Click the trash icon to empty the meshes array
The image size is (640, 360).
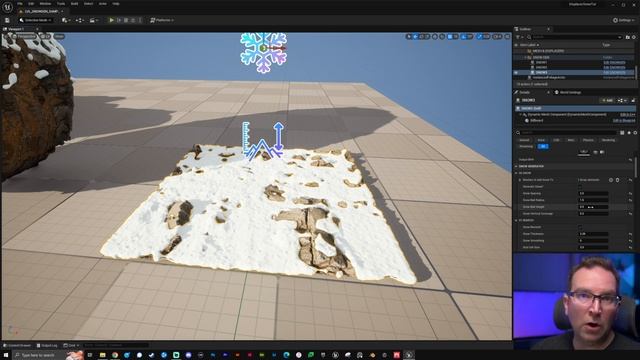618,180
